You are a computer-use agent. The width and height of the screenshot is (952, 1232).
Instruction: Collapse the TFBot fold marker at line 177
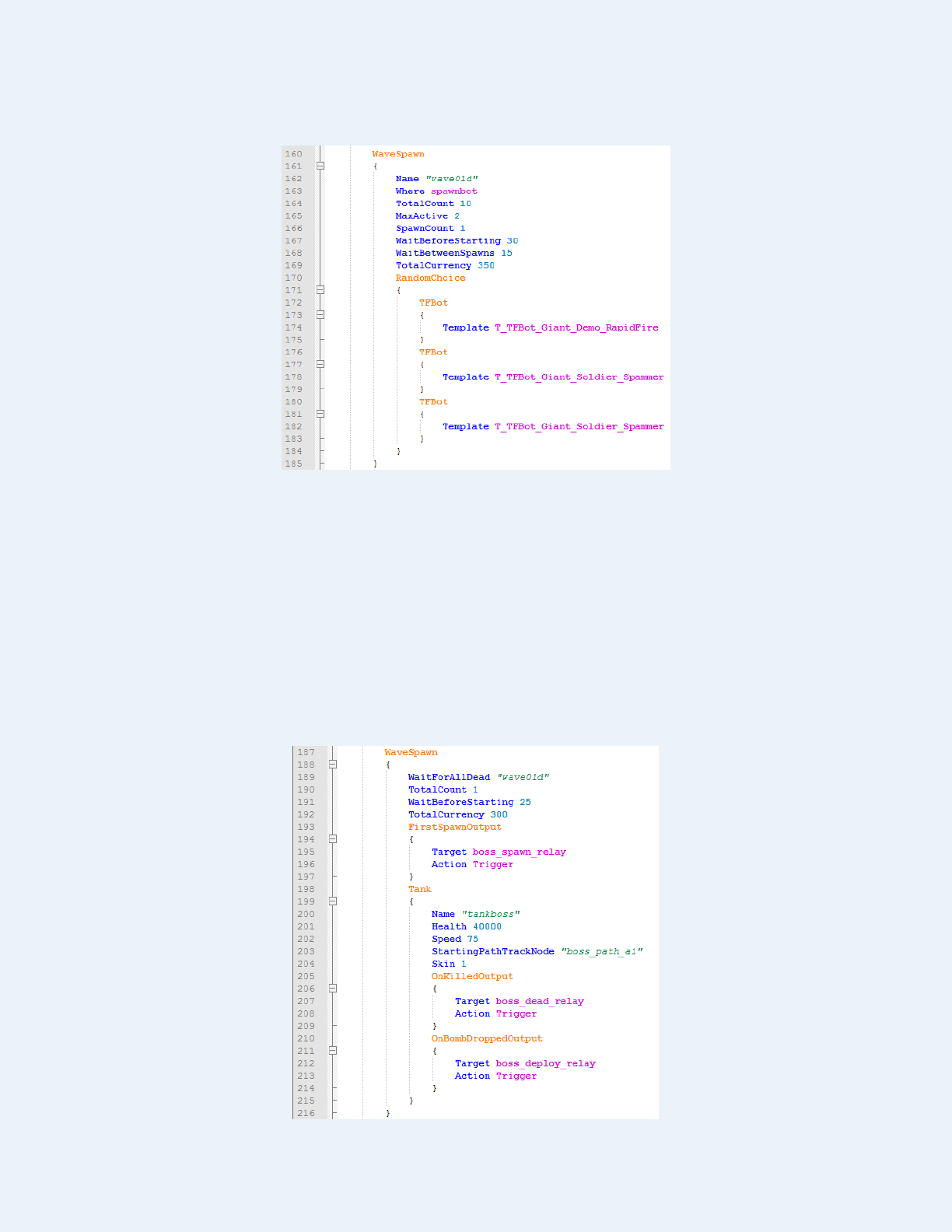pyautogui.click(x=320, y=364)
